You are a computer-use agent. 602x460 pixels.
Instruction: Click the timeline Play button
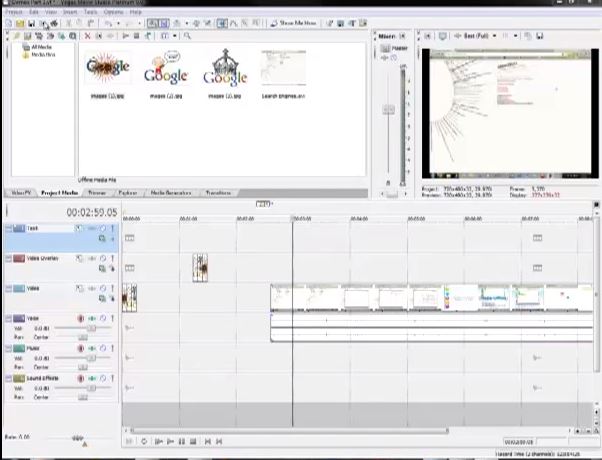pos(170,442)
